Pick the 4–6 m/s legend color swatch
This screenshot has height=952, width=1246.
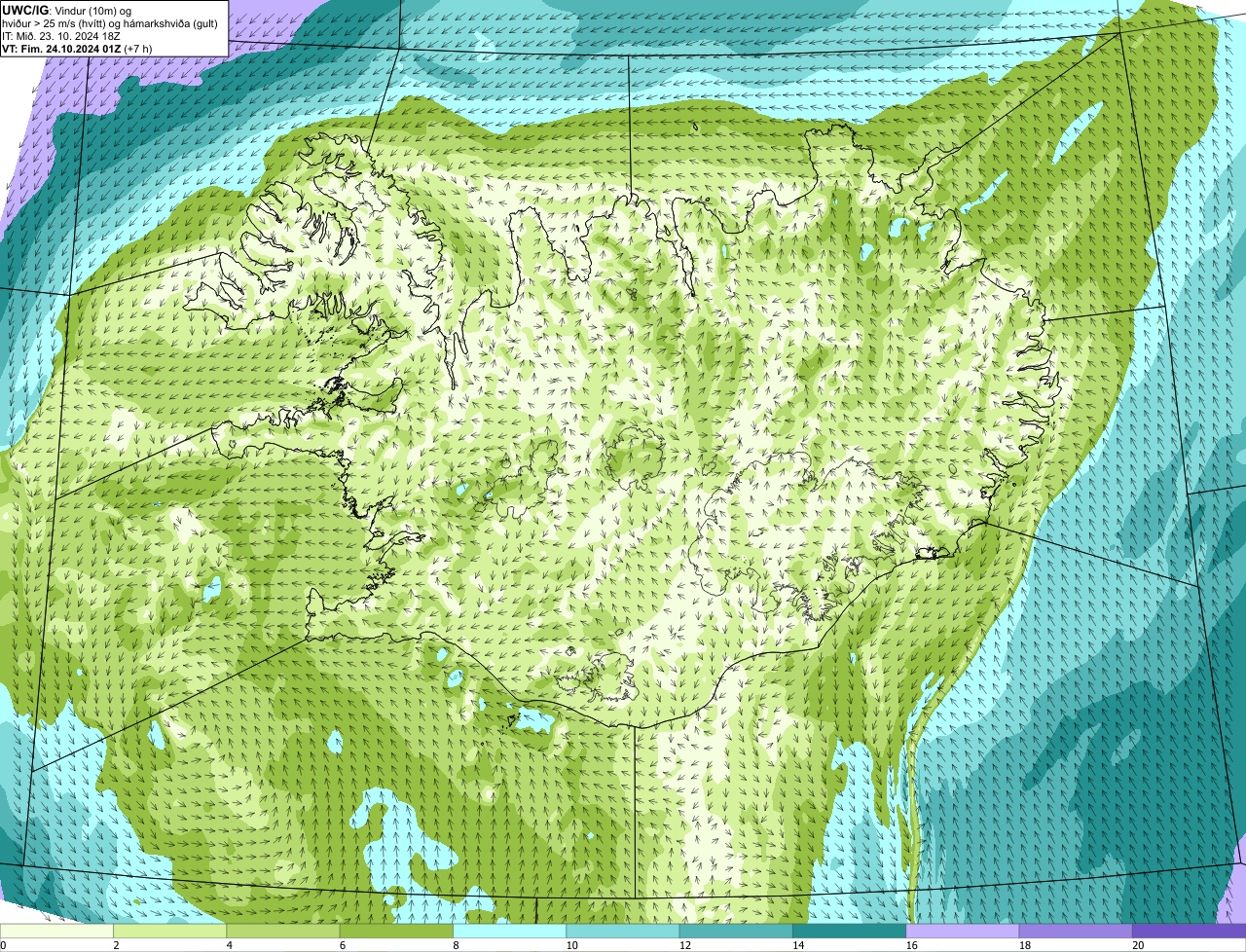pyautogui.click(x=283, y=931)
